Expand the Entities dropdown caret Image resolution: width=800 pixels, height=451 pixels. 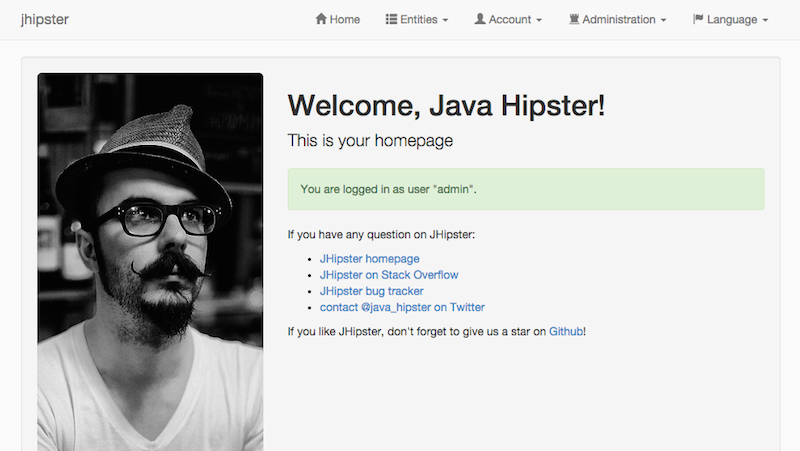pos(445,20)
